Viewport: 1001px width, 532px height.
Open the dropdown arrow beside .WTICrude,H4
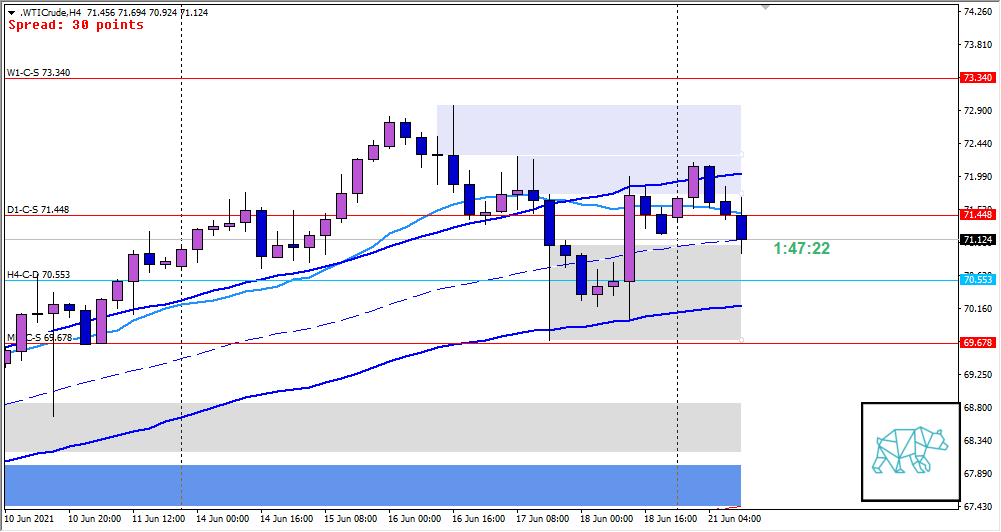[x=11, y=11]
